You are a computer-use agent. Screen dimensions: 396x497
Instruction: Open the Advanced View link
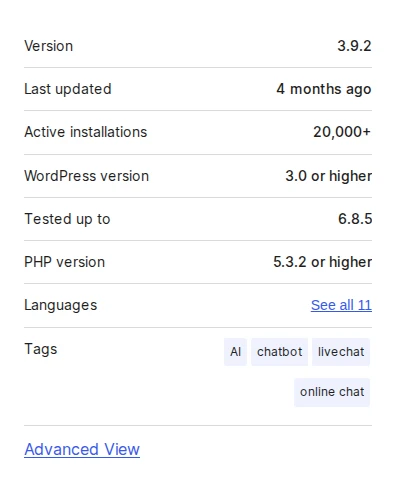82,449
